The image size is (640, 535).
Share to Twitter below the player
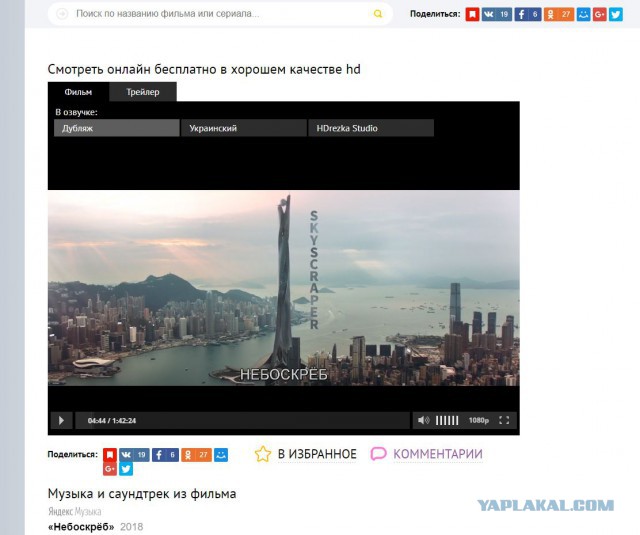pyautogui.click(x=126, y=469)
